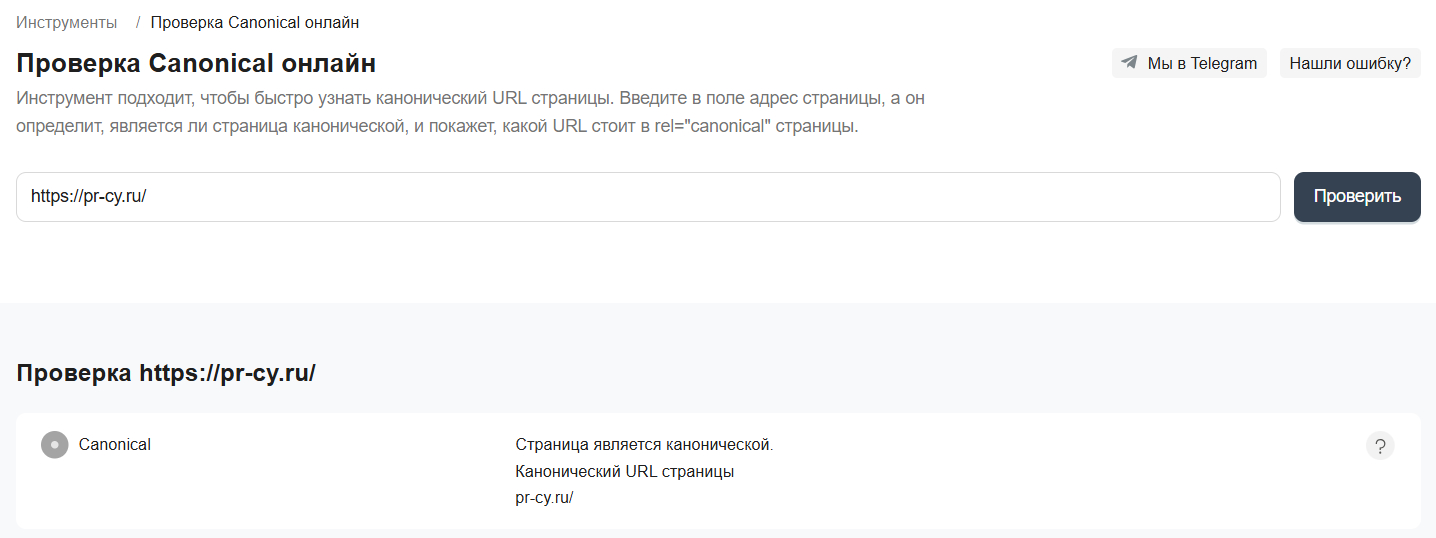Click the gray Canonical status circle icon
The width and height of the screenshot is (1436, 538).
point(54,445)
